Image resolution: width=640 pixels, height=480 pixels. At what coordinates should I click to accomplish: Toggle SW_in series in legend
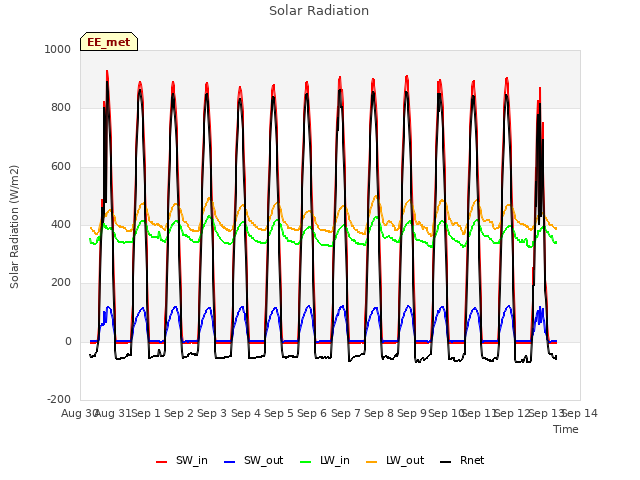tap(182, 461)
